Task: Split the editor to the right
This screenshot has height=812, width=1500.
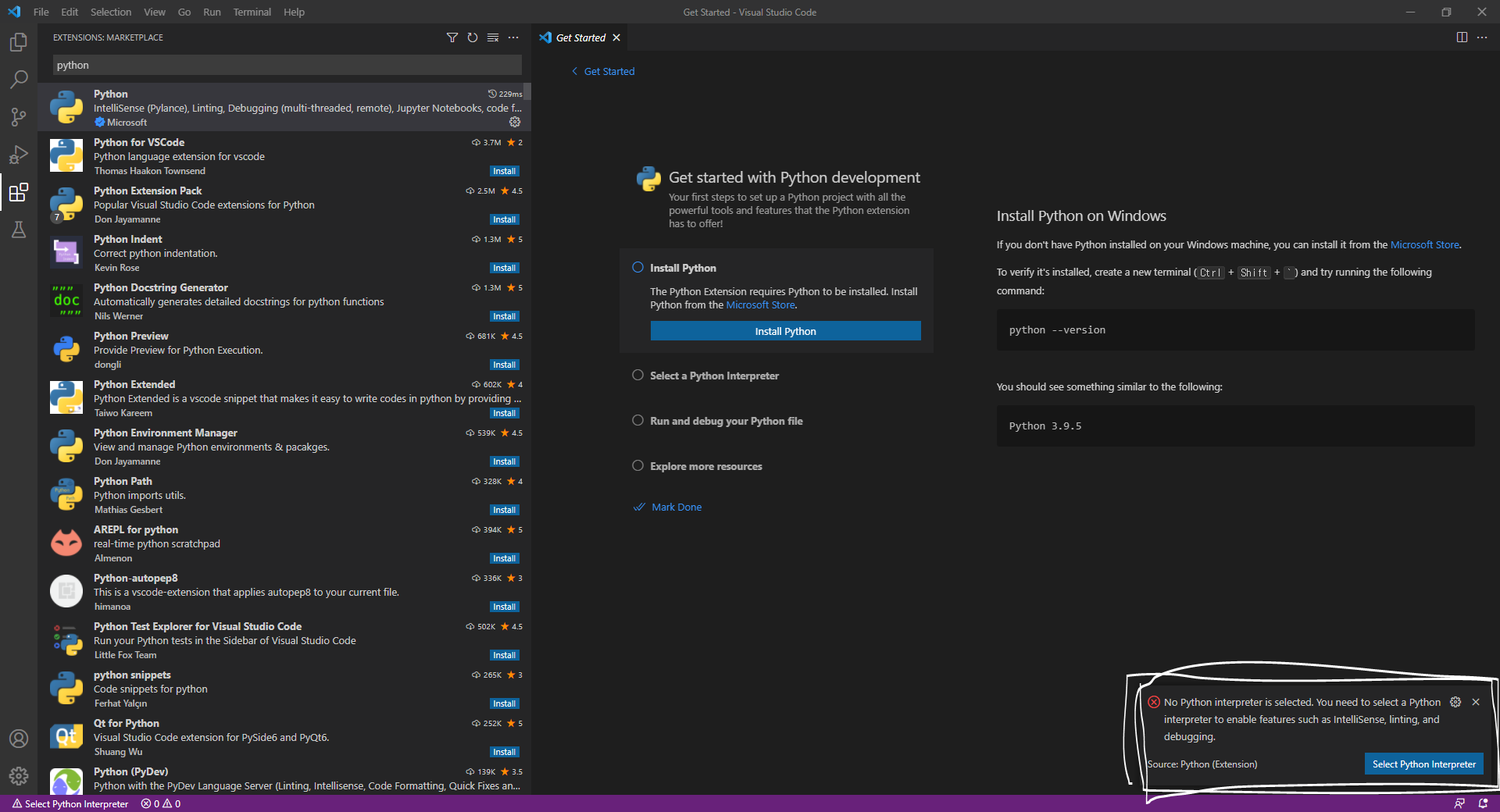Action: point(1462,37)
